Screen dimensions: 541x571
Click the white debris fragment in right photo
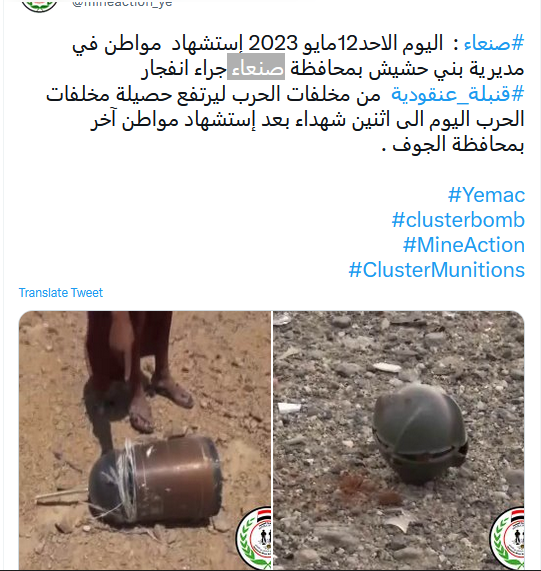[x=387, y=367]
